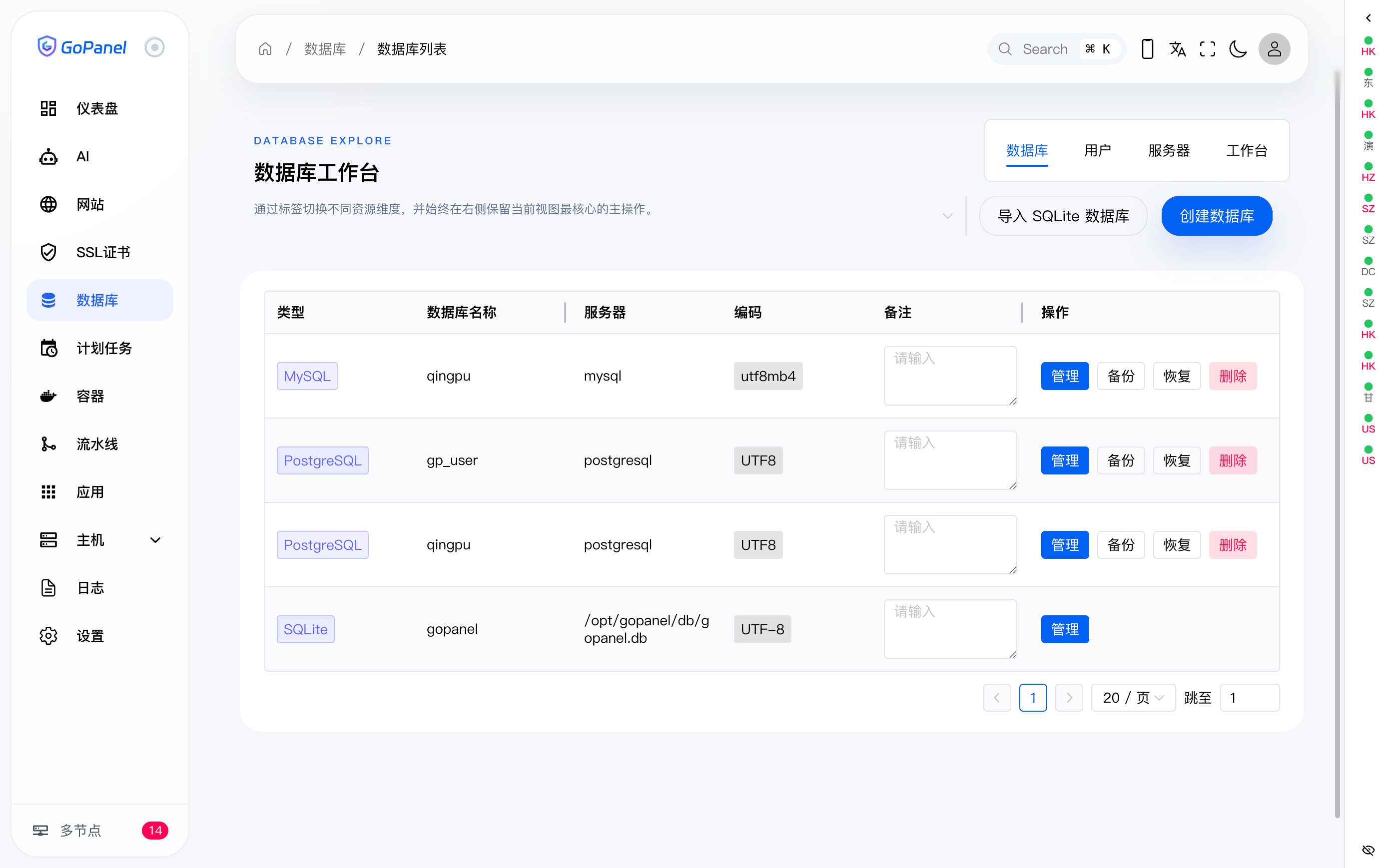Click the mobile phone view icon
The width and height of the screenshot is (1392, 868).
click(1147, 49)
